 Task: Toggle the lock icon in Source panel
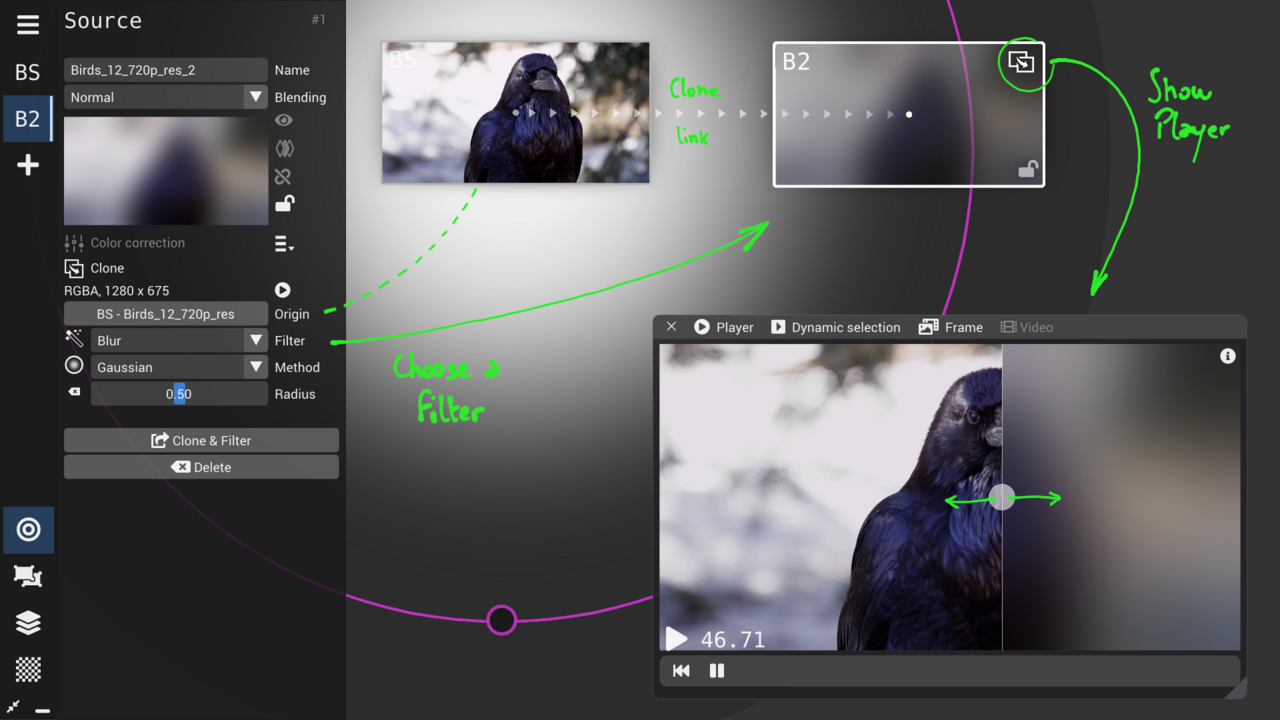pos(284,204)
